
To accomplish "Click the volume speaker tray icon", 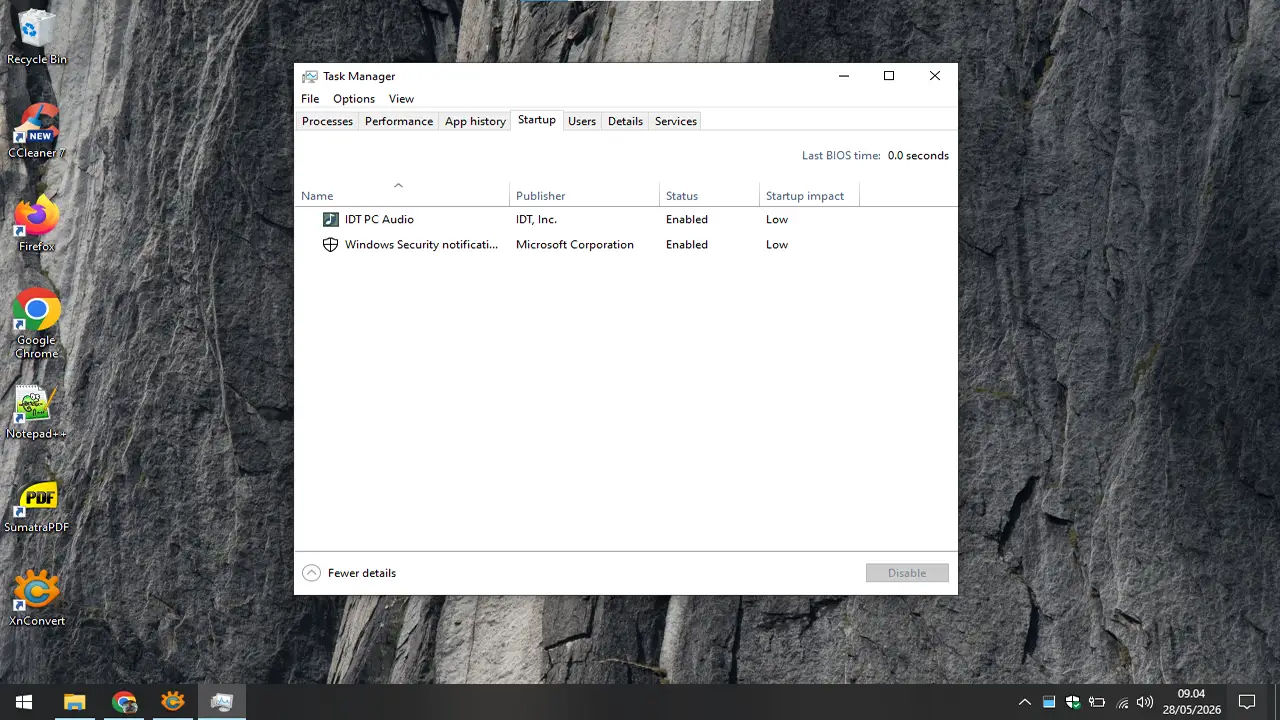I will click(1146, 702).
